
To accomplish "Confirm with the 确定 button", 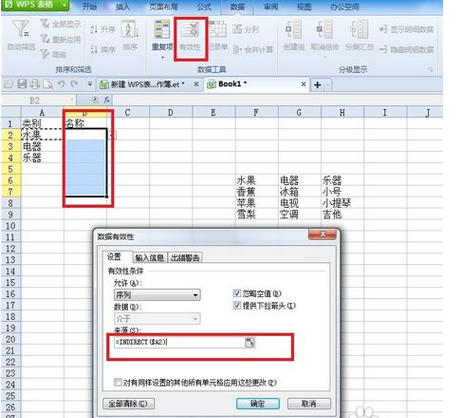I will click(x=258, y=404).
